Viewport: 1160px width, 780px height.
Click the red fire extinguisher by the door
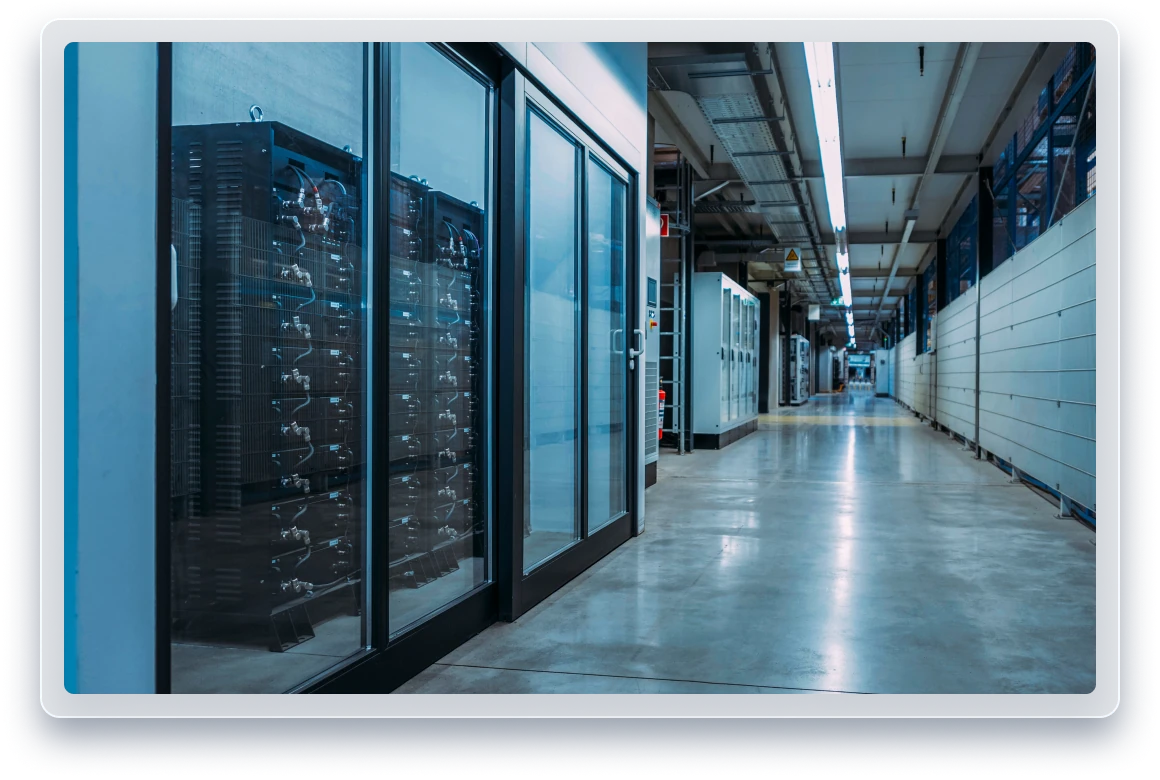661,411
